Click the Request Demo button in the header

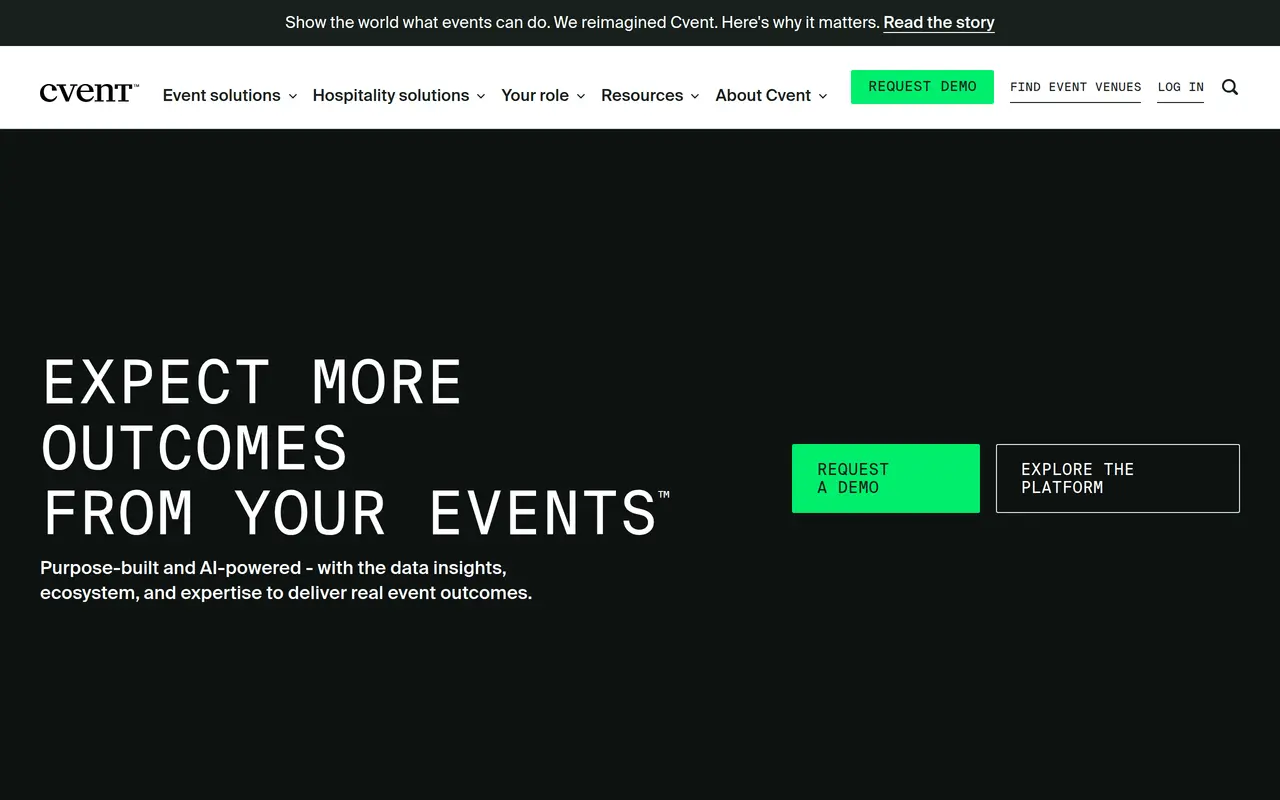[x=922, y=87]
